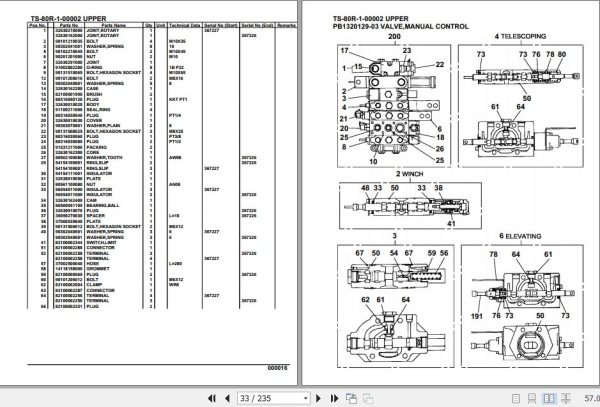
Task: Switch to continuous scrolling layout
Action: 532,398
